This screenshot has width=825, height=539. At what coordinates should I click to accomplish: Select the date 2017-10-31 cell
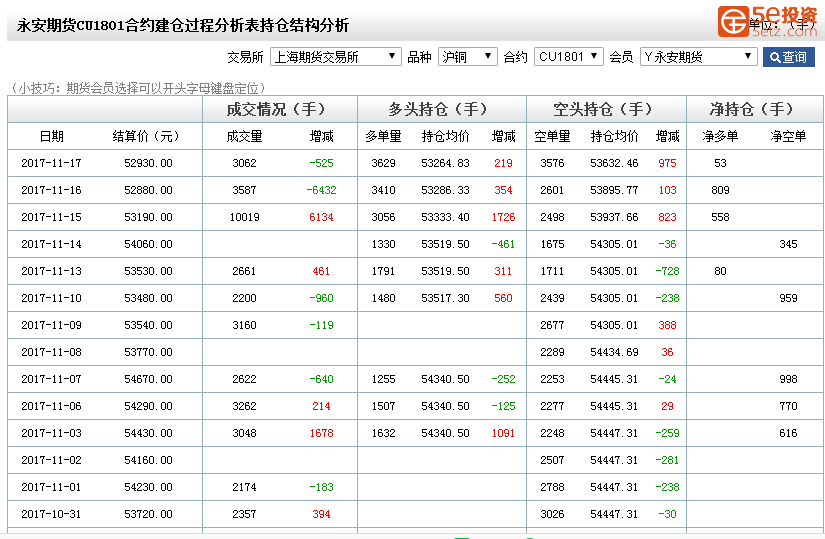click(52, 514)
